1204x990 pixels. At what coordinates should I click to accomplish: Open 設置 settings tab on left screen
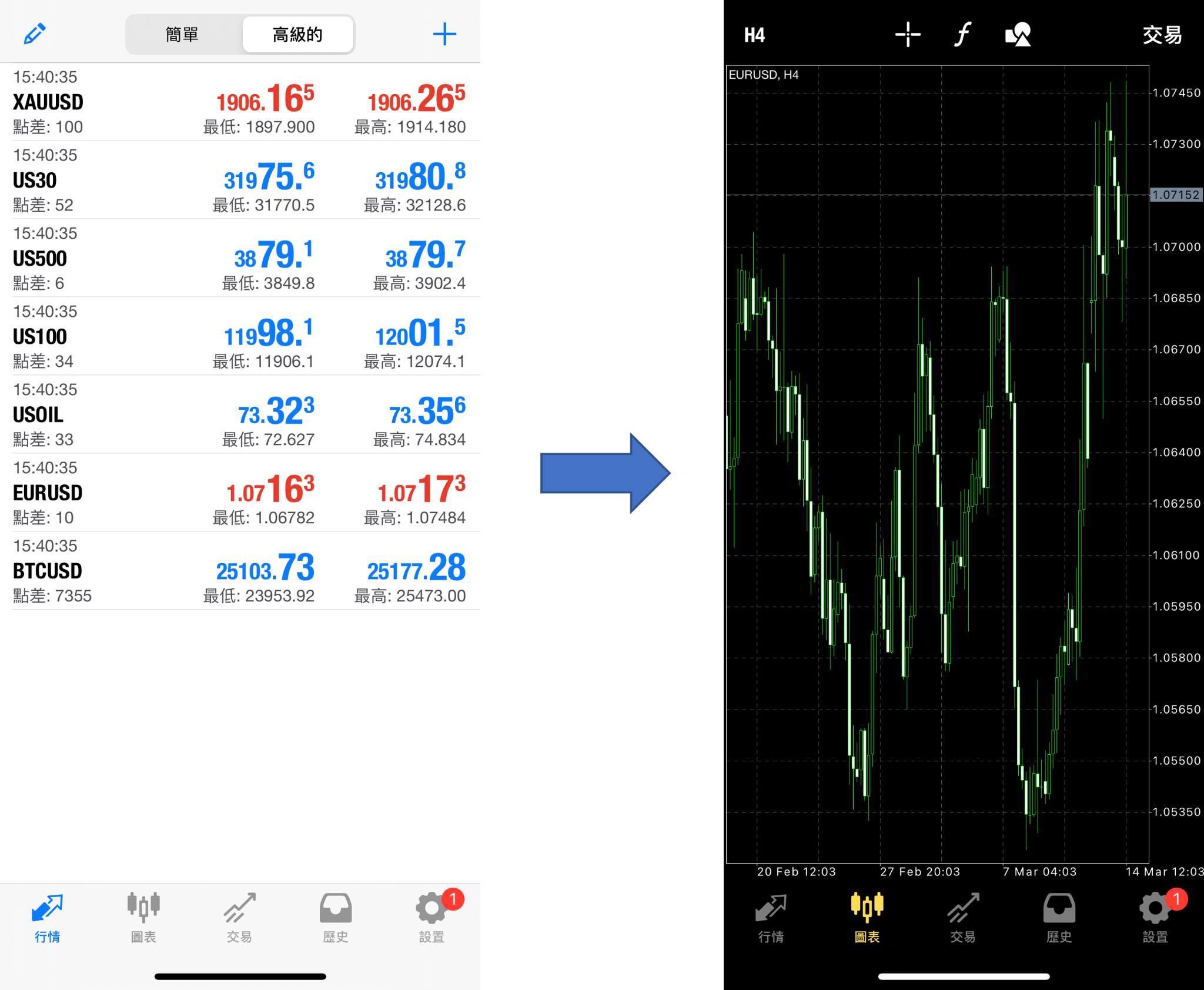point(433,918)
